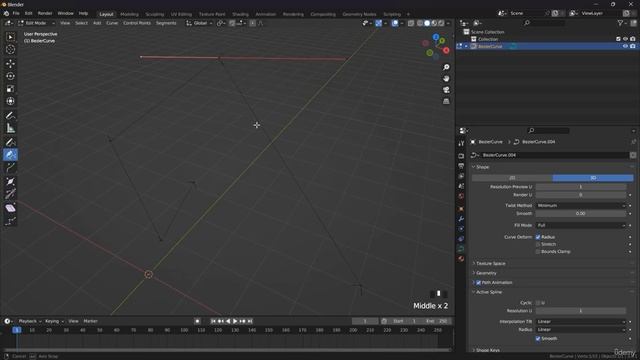Viewport: 640px width, 360px height.
Task: Click the highlighted Curve Pen tool
Action: 11,155
